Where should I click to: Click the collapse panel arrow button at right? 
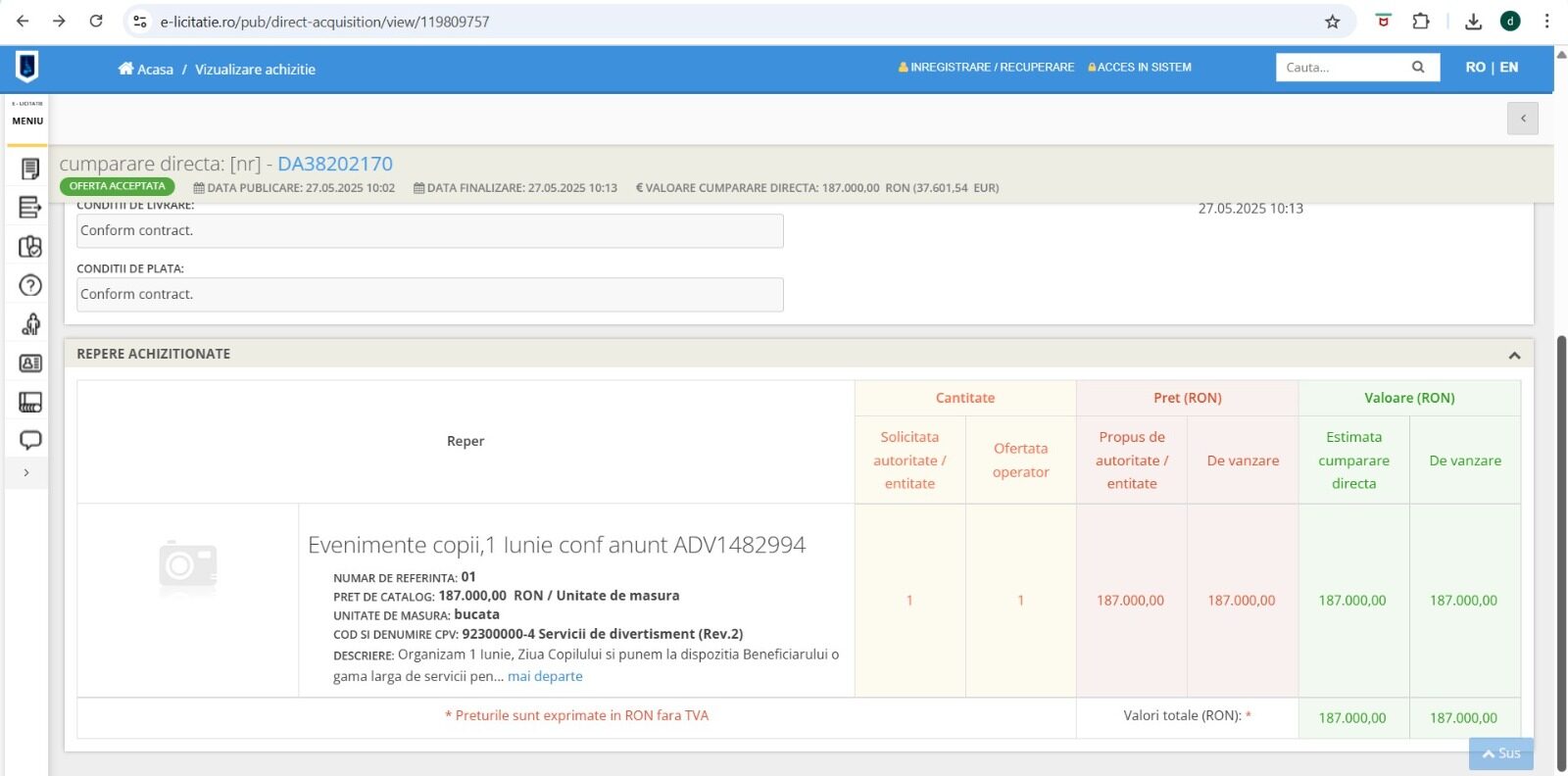pyautogui.click(x=1522, y=119)
